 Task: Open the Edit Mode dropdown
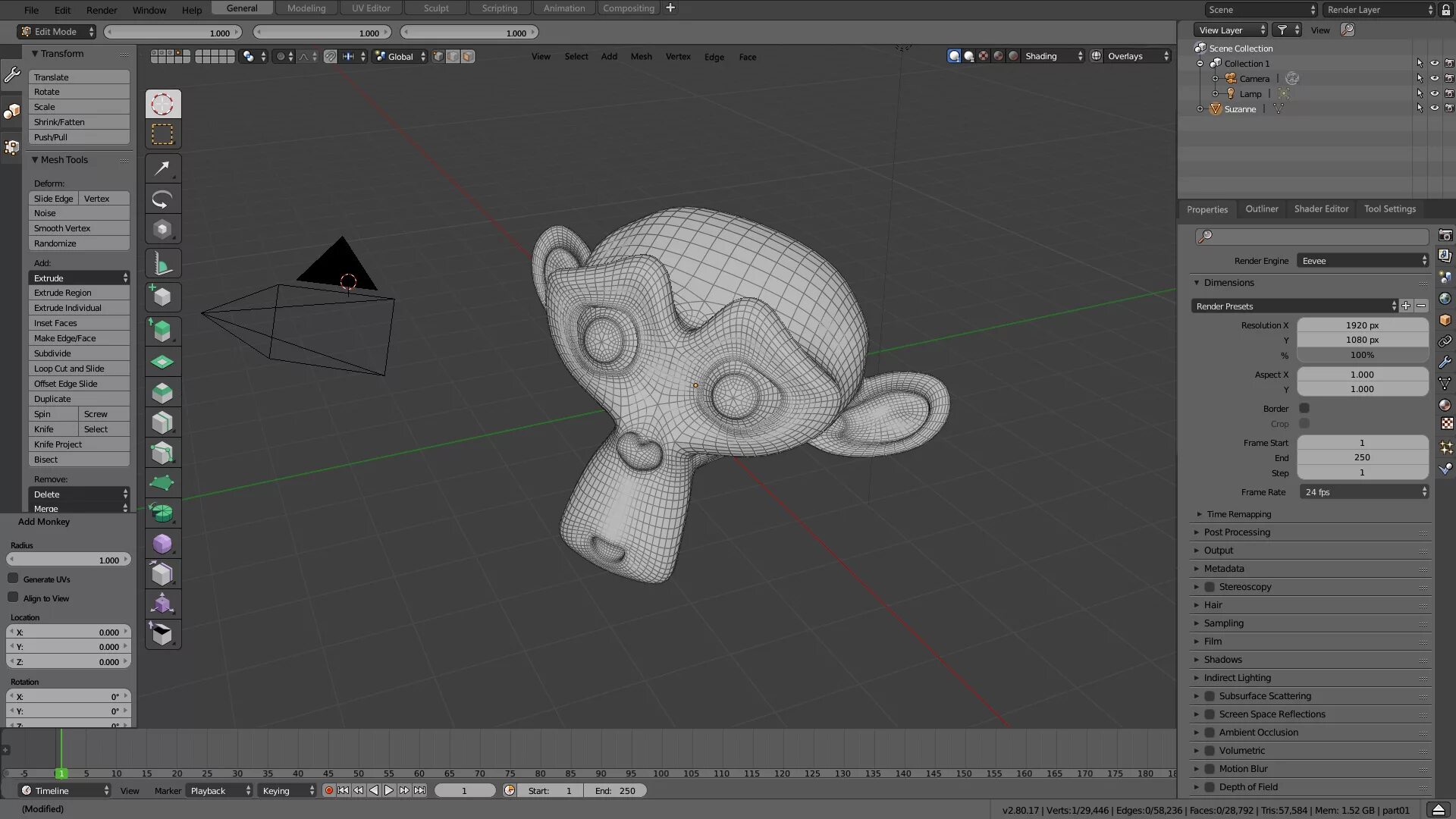[57, 32]
